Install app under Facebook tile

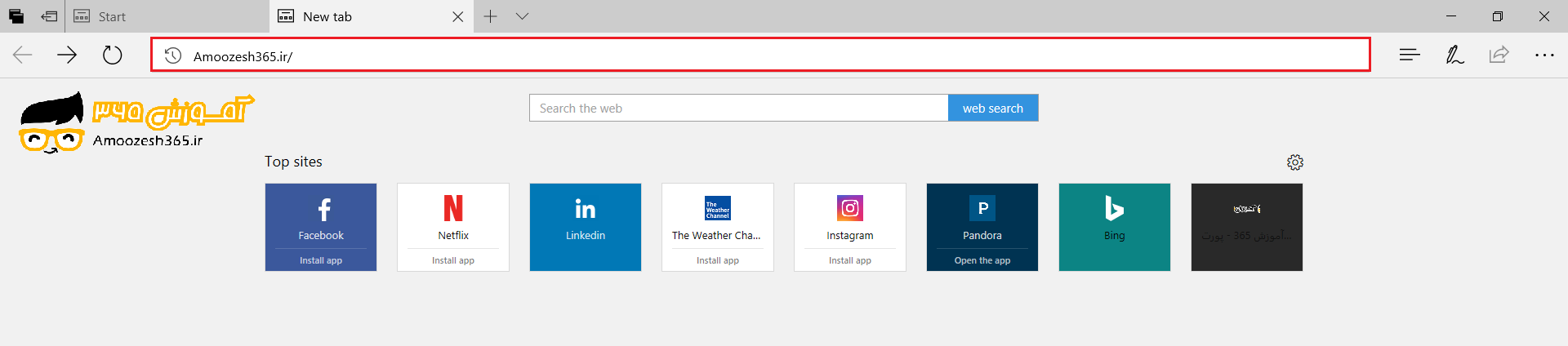coord(321,260)
